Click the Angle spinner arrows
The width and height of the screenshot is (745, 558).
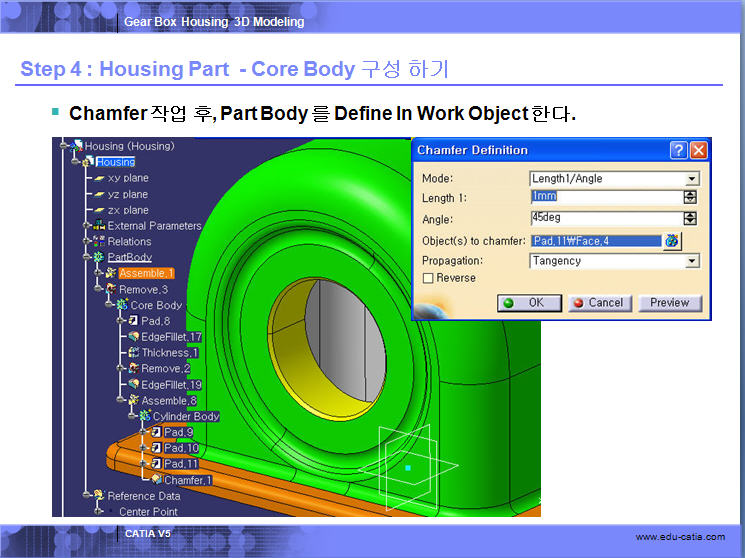pos(689,219)
